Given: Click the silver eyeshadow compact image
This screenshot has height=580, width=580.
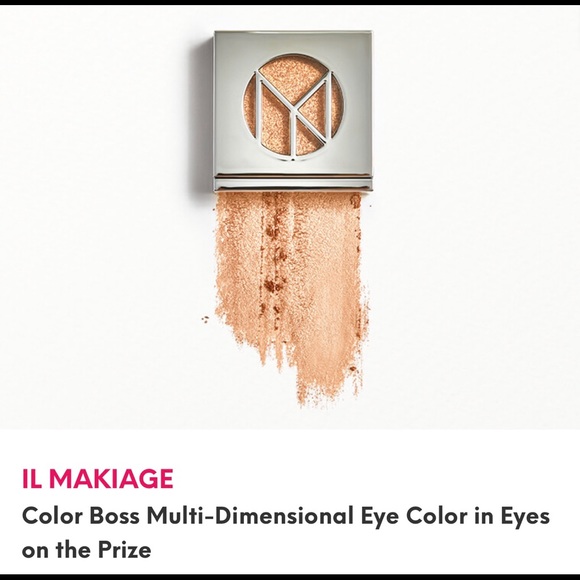Looking at the screenshot, I should point(293,111).
